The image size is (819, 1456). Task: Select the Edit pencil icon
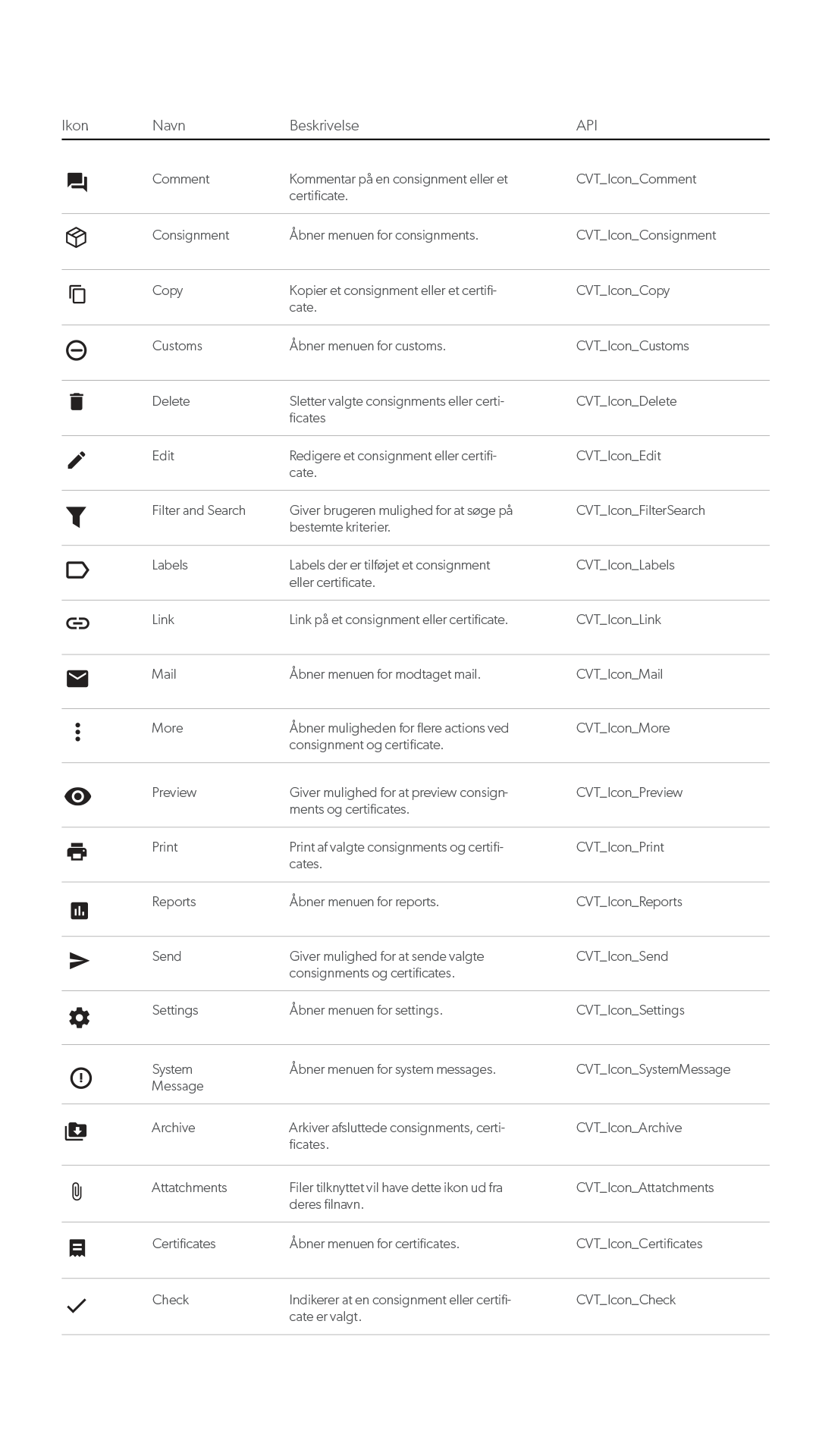click(x=77, y=460)
